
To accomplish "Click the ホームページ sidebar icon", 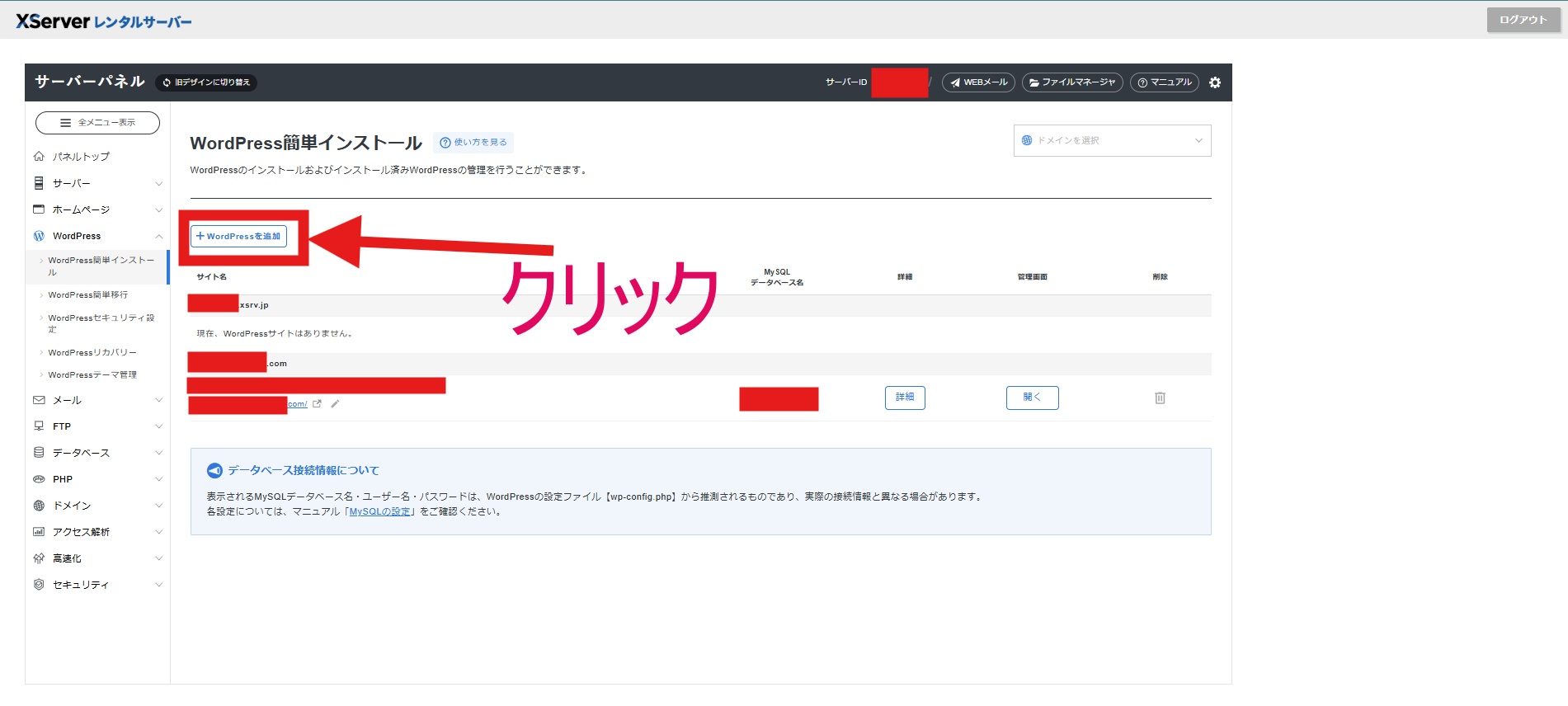I will pos(39,209).
